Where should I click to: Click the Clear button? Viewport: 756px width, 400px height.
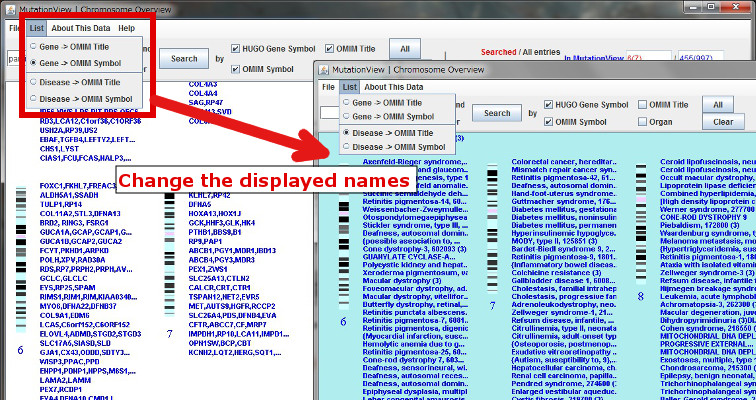pos(723,121)
